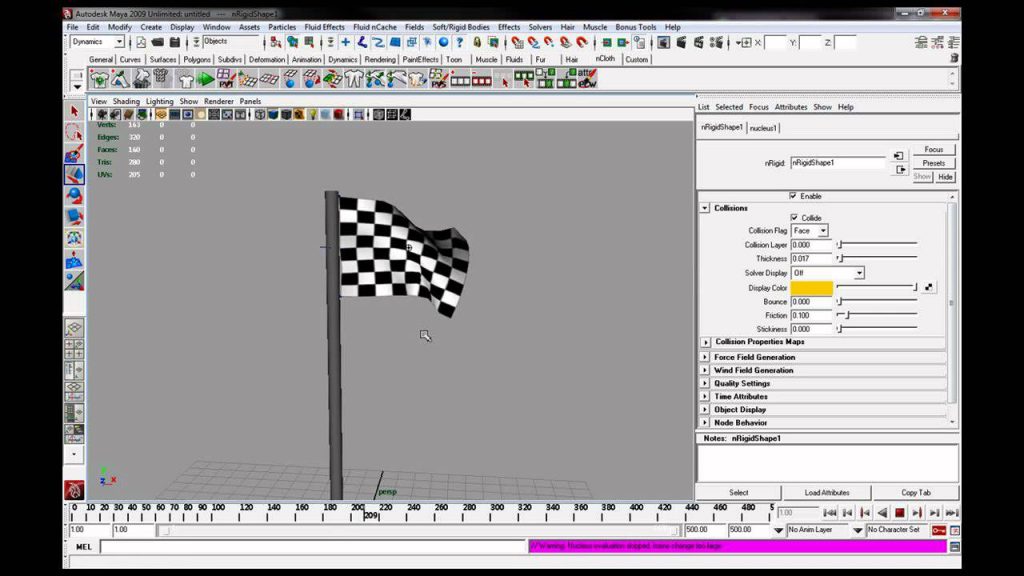Expand Wind Field Generation section
Viewport: 1024px width, 576px height.
705,370
